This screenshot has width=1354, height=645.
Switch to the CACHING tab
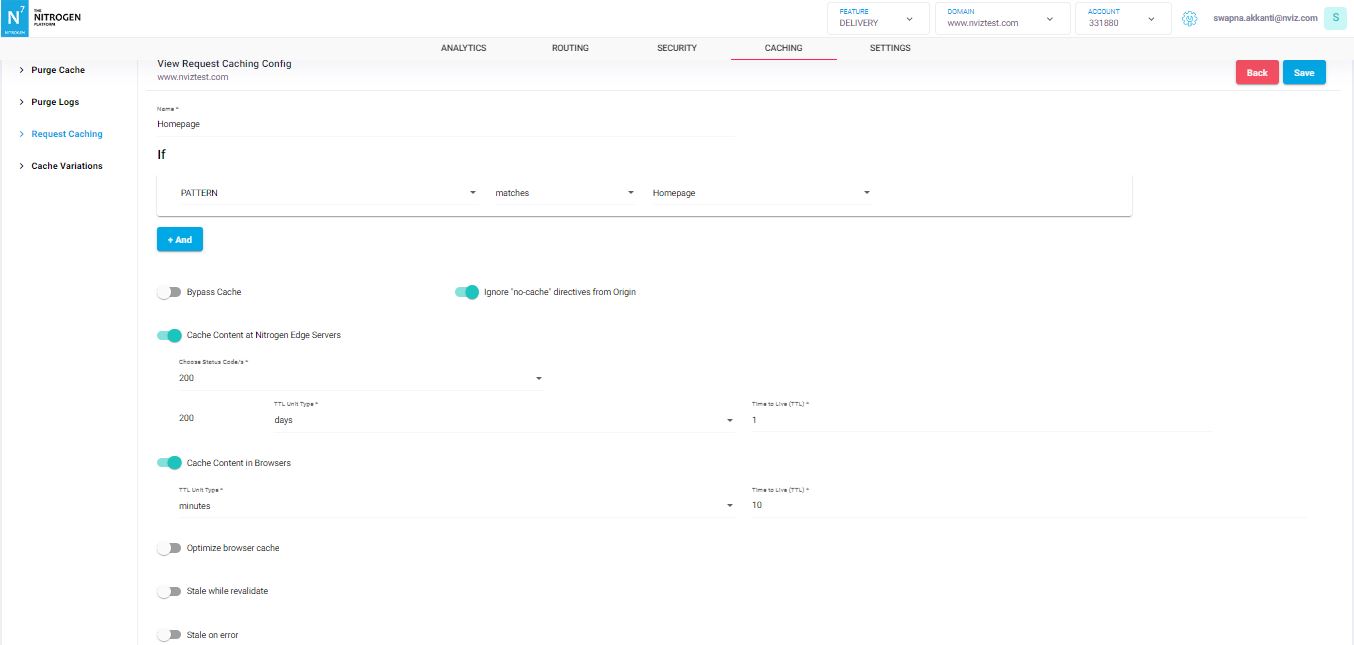pyautogui.click(x=783, y=48)
